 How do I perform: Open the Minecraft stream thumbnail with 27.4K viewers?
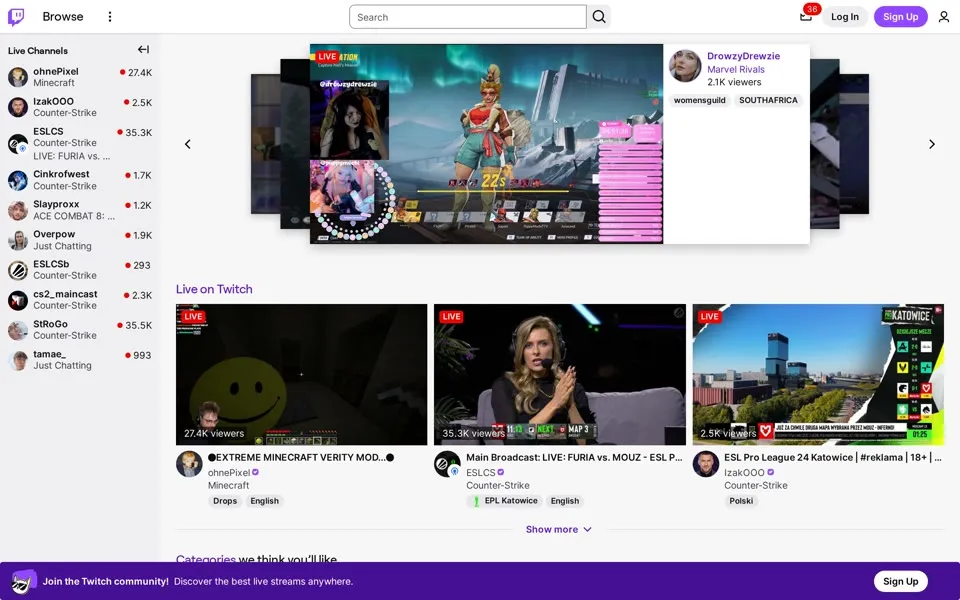301,375
